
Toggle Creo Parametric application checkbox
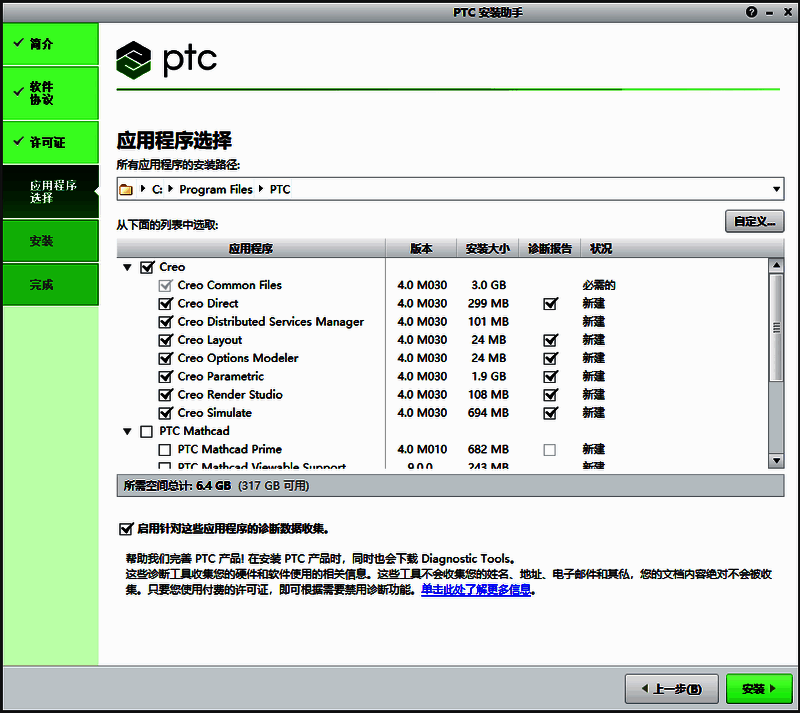click(x=166, y=377)
